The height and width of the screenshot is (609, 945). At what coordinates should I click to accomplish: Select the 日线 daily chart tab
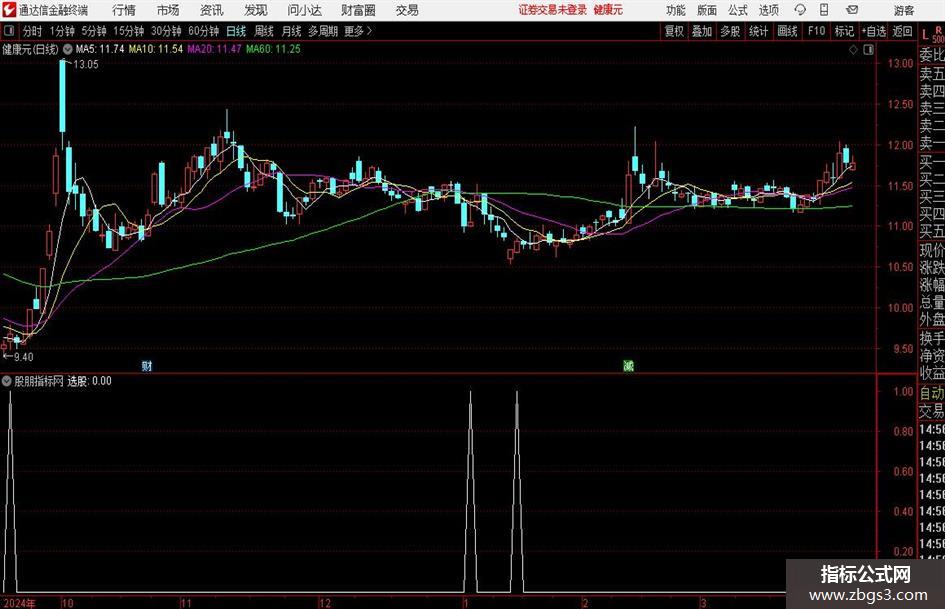coord(236,31)
